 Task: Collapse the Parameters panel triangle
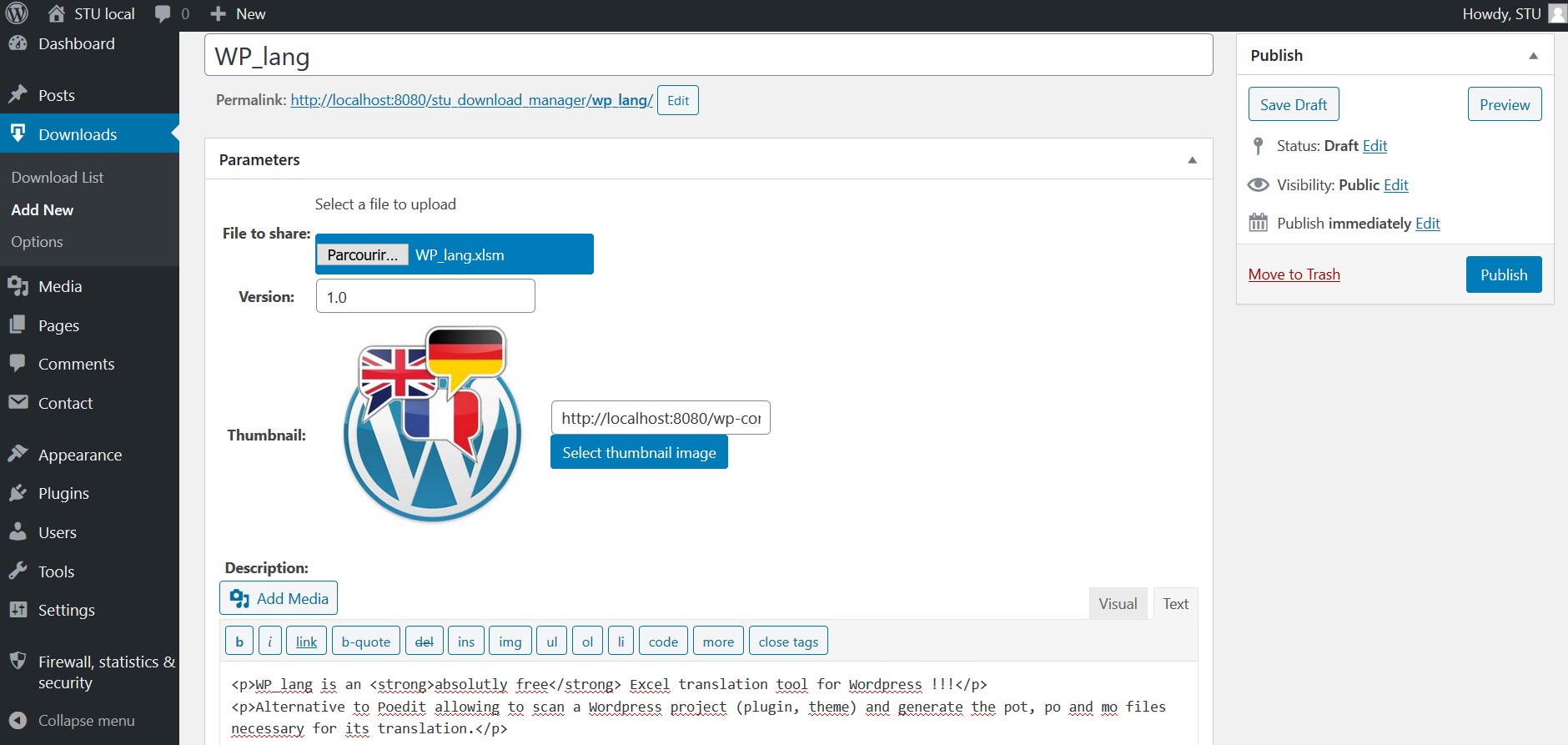tap(1192, 160)
